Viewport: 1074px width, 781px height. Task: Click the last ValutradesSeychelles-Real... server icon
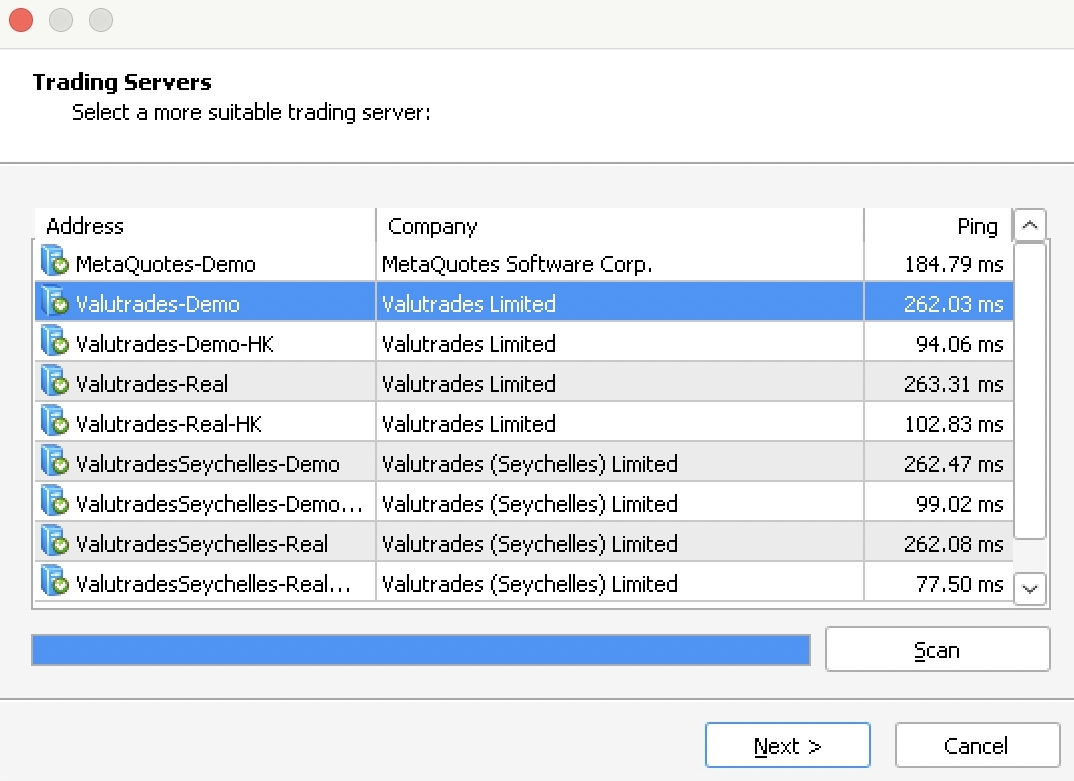(x=54, y=583)
